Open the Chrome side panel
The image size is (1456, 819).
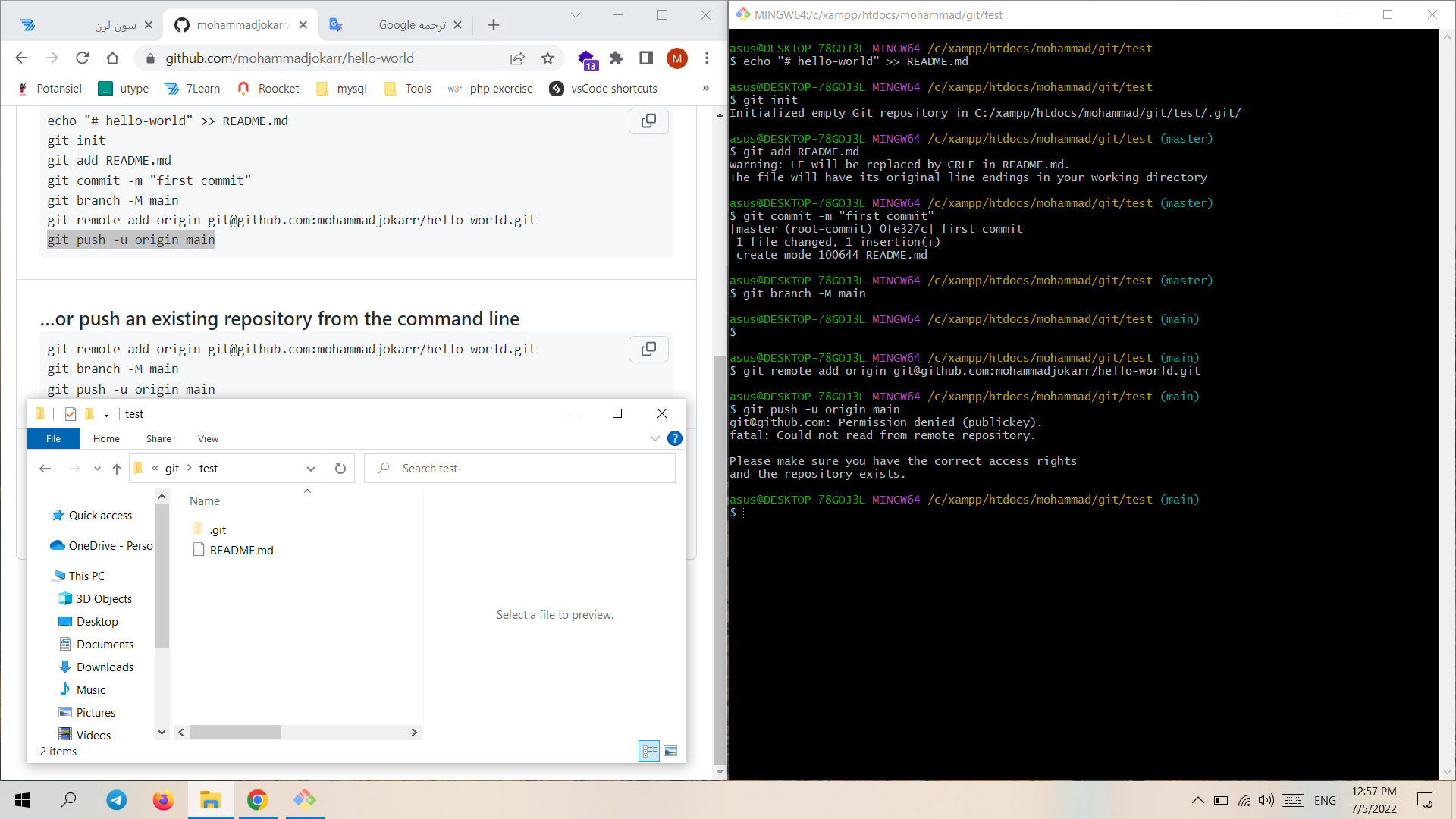646,58
